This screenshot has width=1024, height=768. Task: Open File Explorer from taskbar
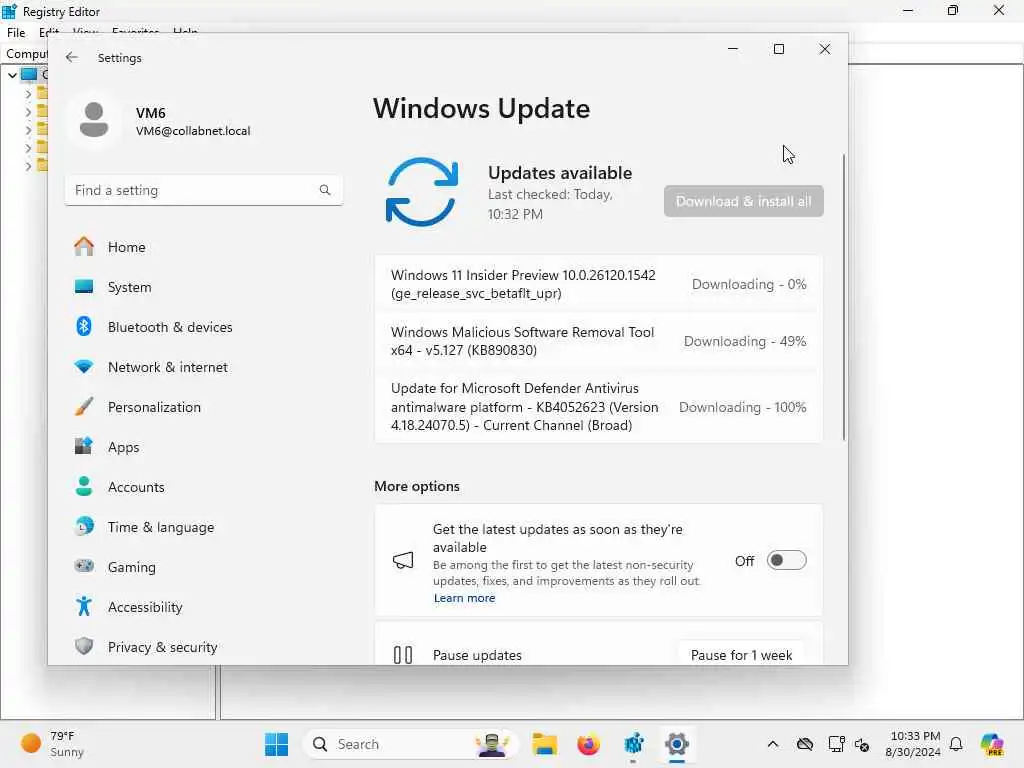pos(544,744)
